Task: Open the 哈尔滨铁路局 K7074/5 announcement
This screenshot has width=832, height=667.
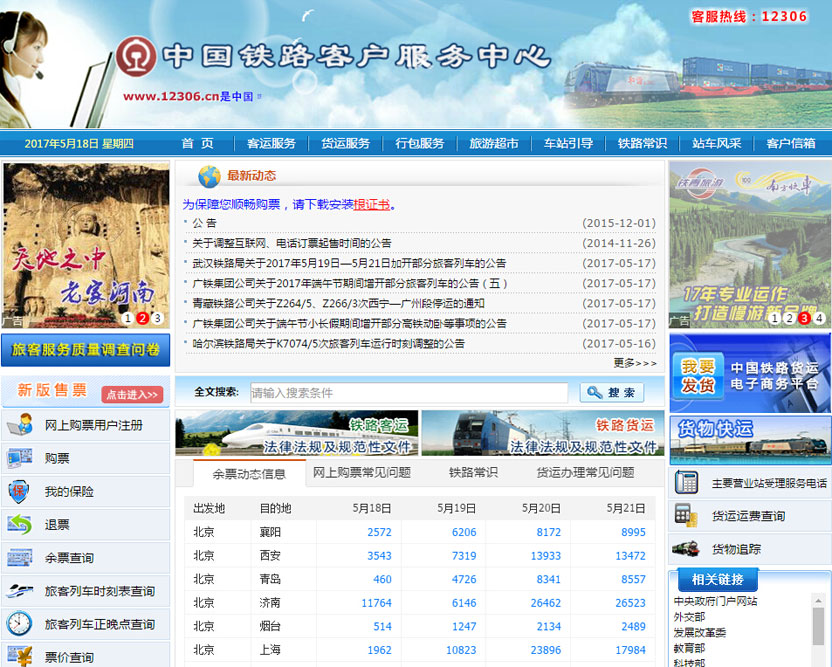Action: 328,344
